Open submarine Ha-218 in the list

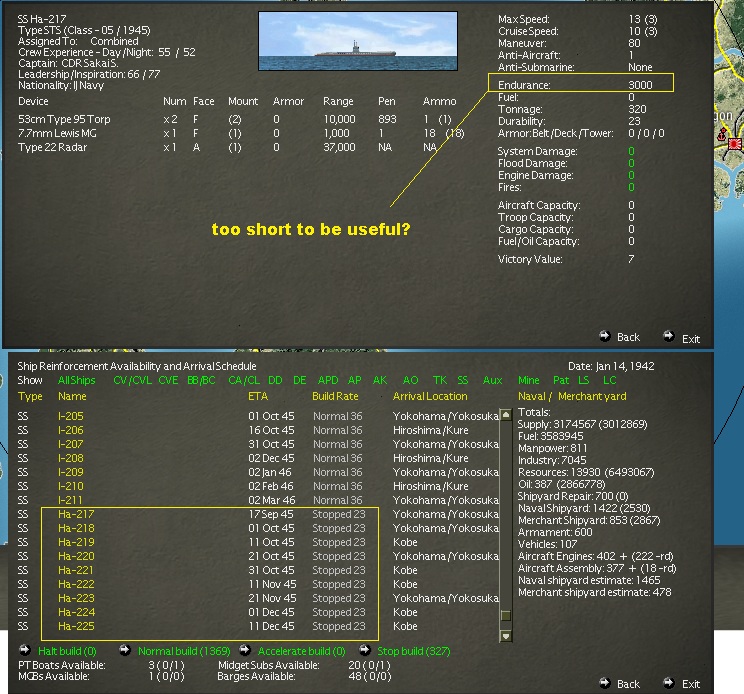(x=76, y=528)
